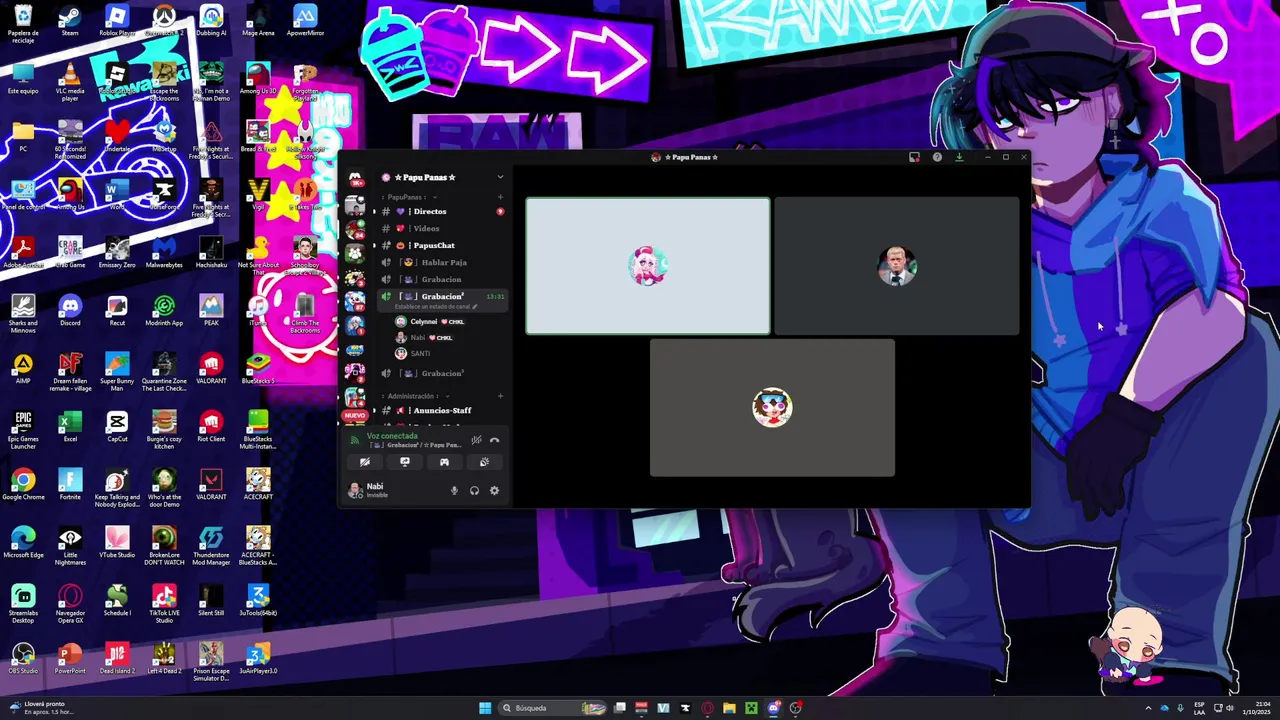The height and width of the screenshot is (720, 1280).
Task: Open the Videos text channel
Action: (442, 228)
